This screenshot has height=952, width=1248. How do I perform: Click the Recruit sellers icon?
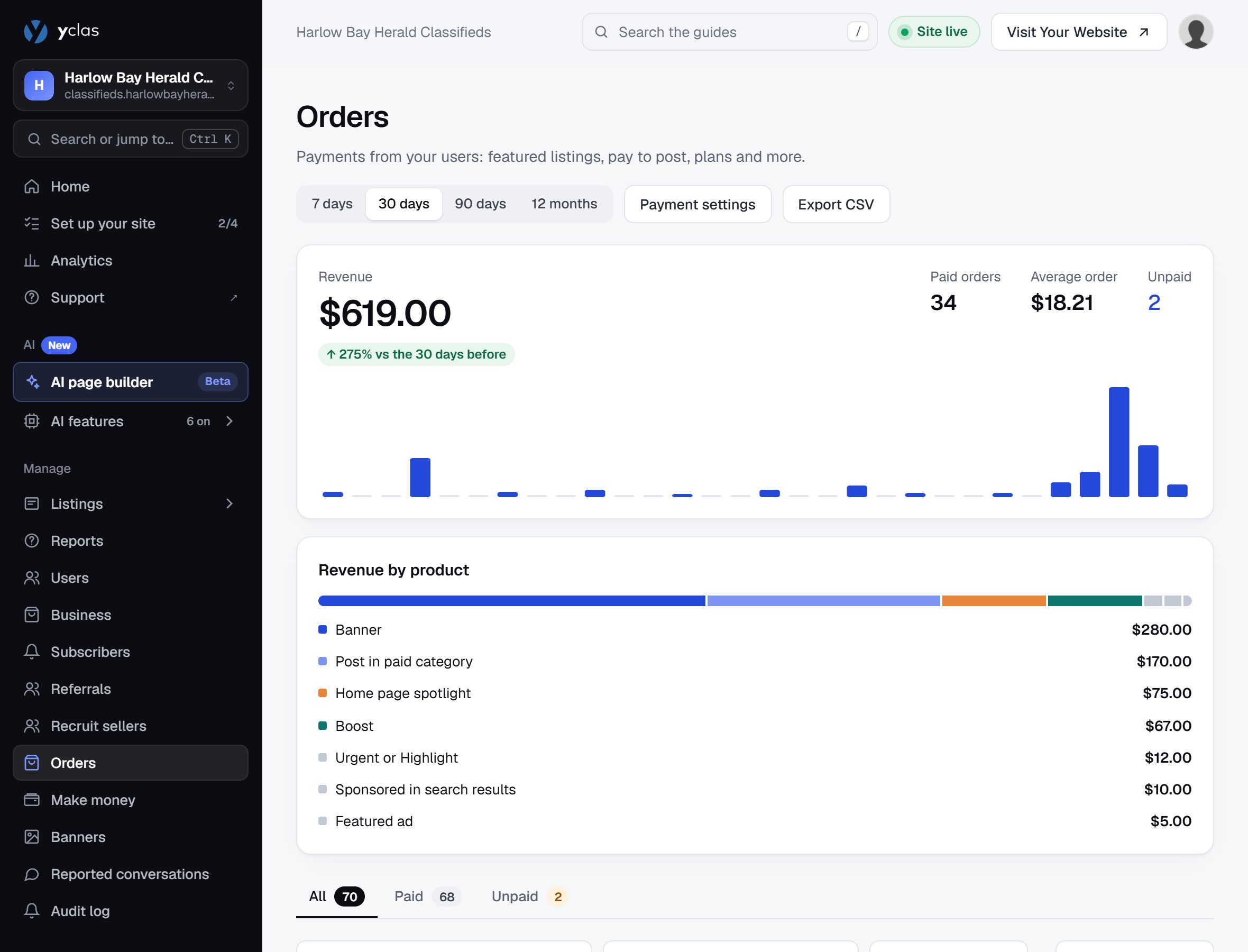[x=32, y=726]
